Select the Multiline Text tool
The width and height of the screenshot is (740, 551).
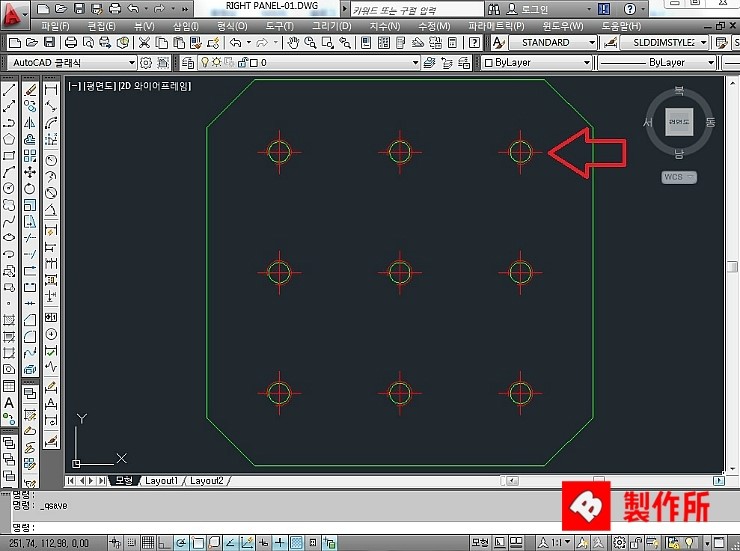coord(9,403)
